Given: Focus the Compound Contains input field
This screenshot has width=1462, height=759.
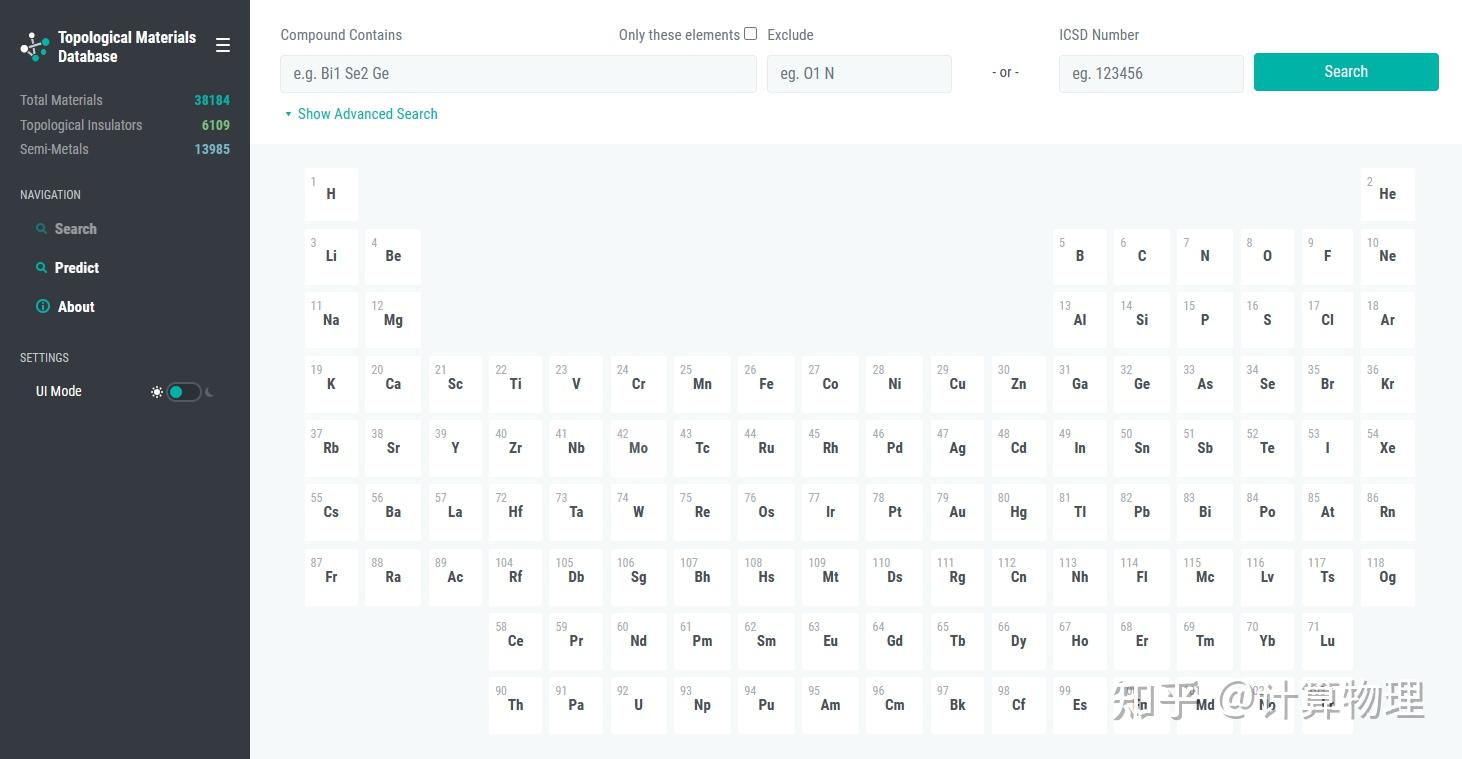Looking at the screenshot, I should click(x=518, y=74).
